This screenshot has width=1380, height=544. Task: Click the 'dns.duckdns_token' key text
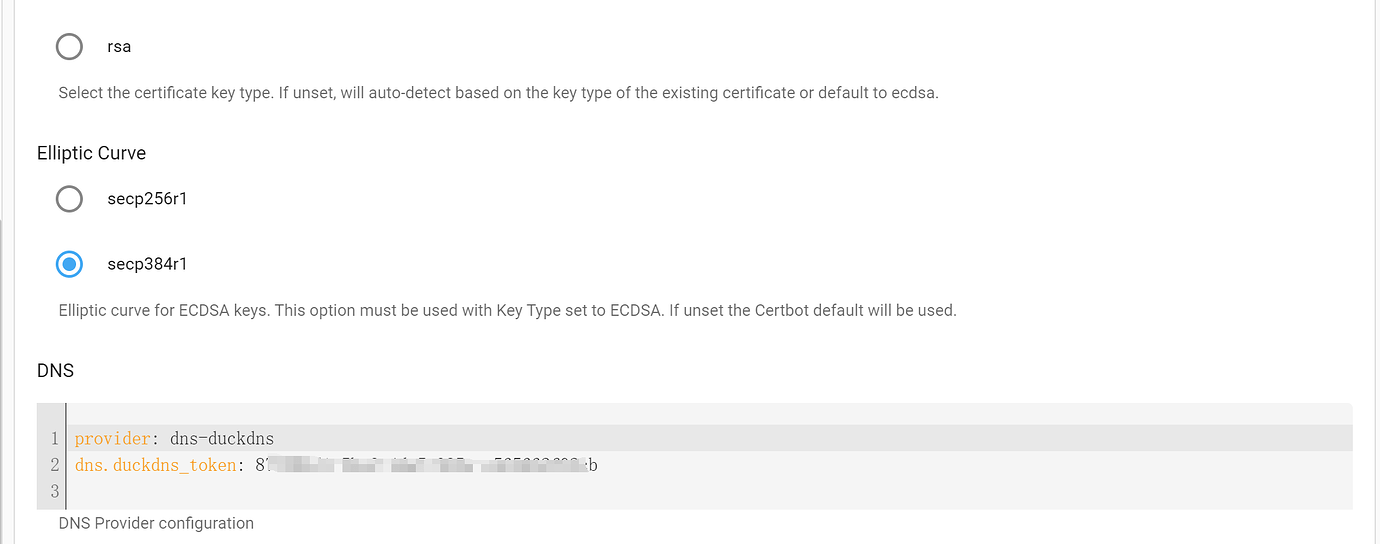click(x=156, y=465)
